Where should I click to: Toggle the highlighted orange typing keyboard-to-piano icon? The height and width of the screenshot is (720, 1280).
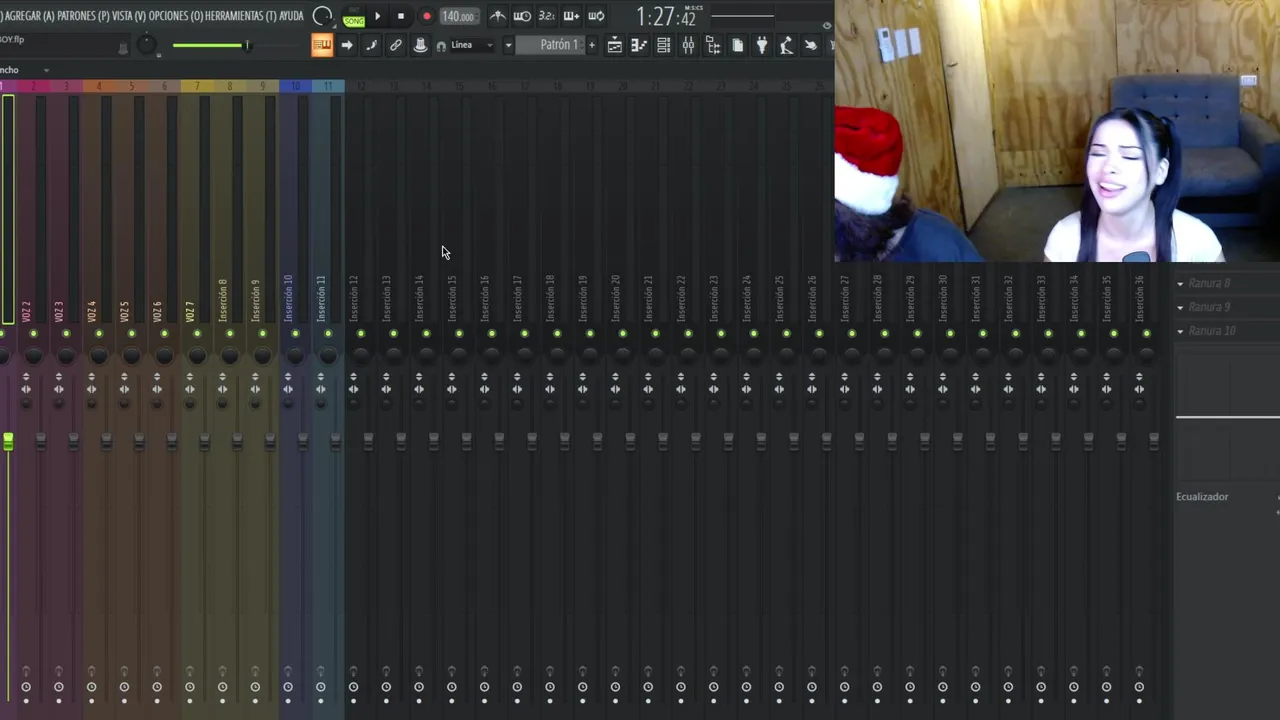click(x=322, y=45)
